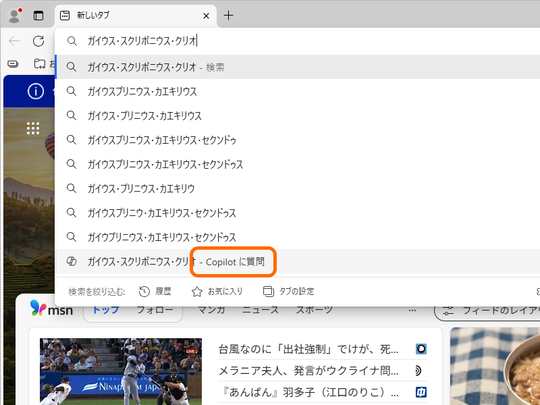Click the refresh page icon
The image size is (540, 405).
(38, 41)
